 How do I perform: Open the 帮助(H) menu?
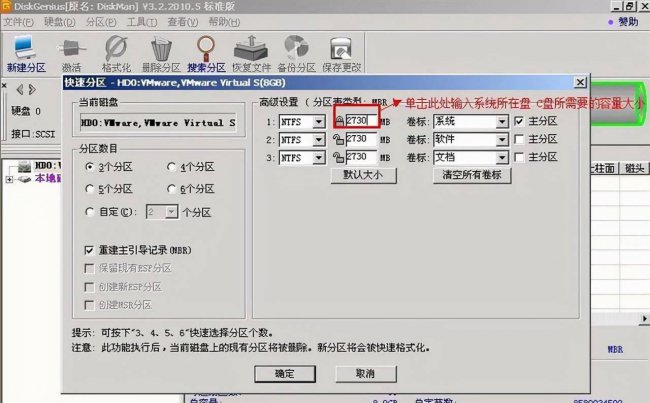point(224,22)
